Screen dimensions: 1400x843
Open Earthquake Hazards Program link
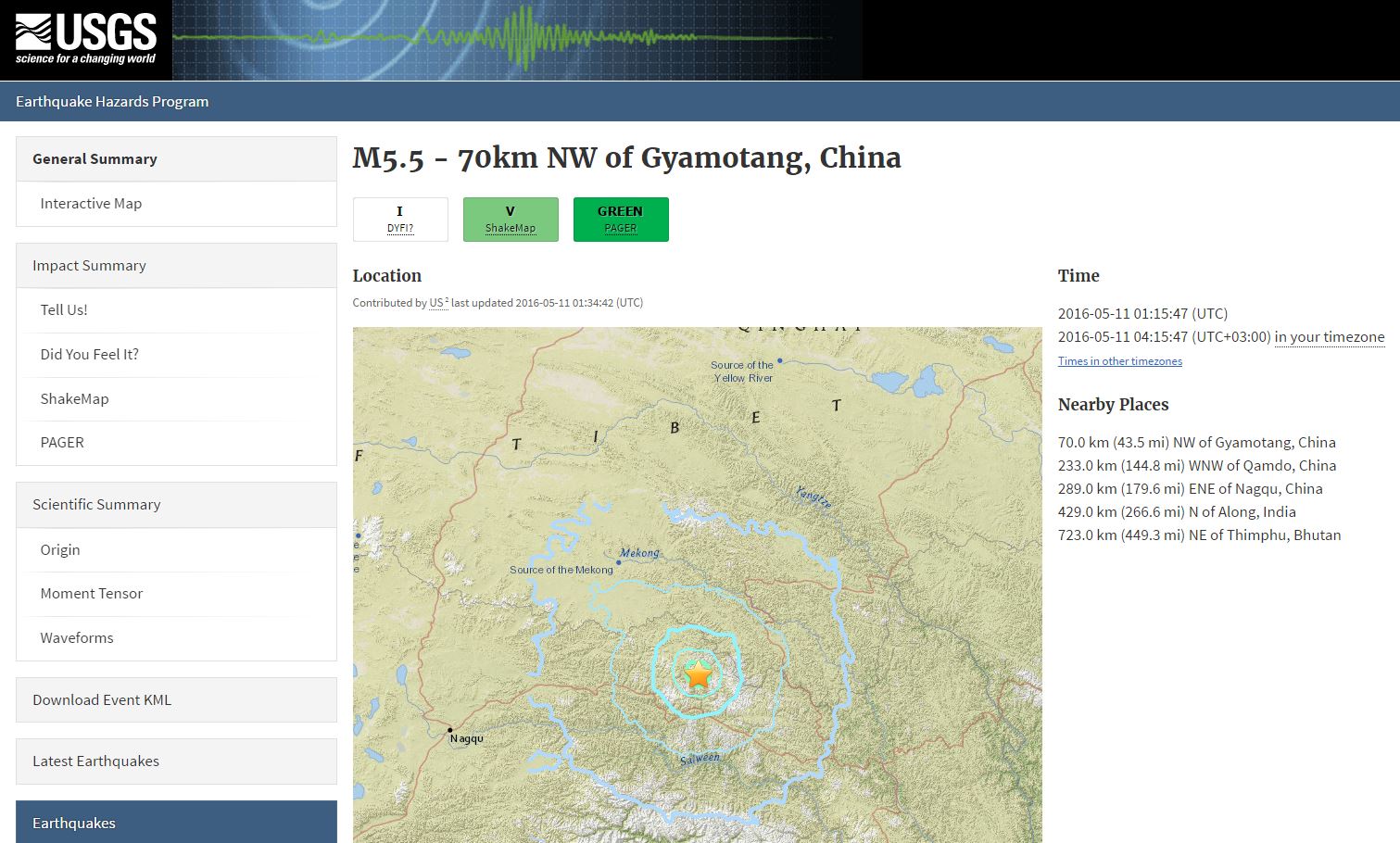click(x=112, y=102)
